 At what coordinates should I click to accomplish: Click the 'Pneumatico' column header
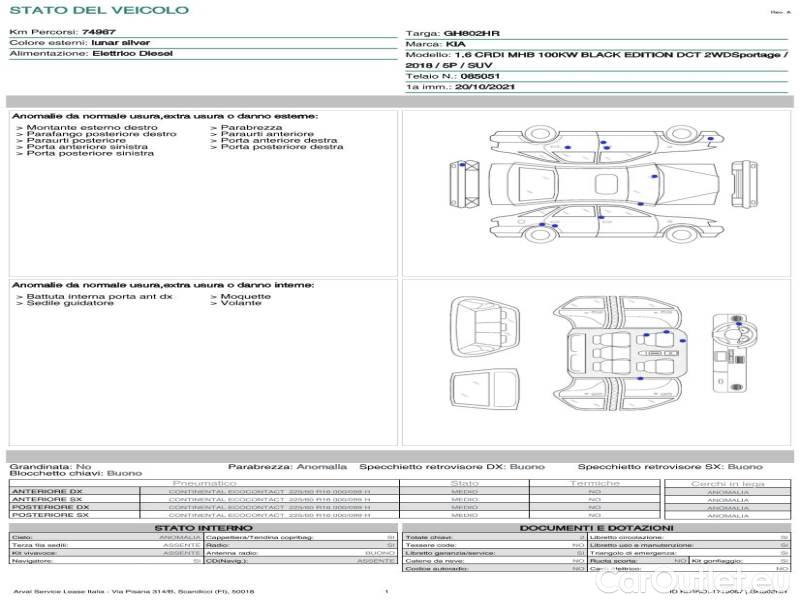pos(204,483)
